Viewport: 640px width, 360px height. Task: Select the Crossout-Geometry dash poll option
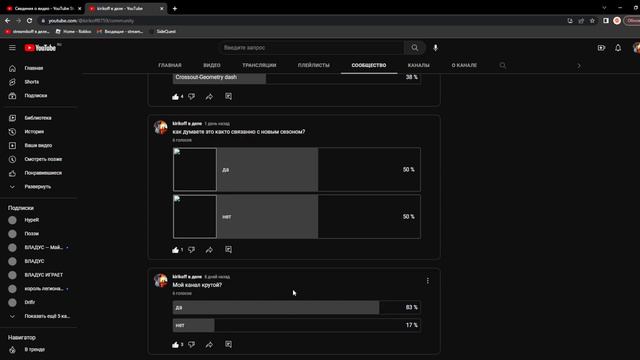297,78
